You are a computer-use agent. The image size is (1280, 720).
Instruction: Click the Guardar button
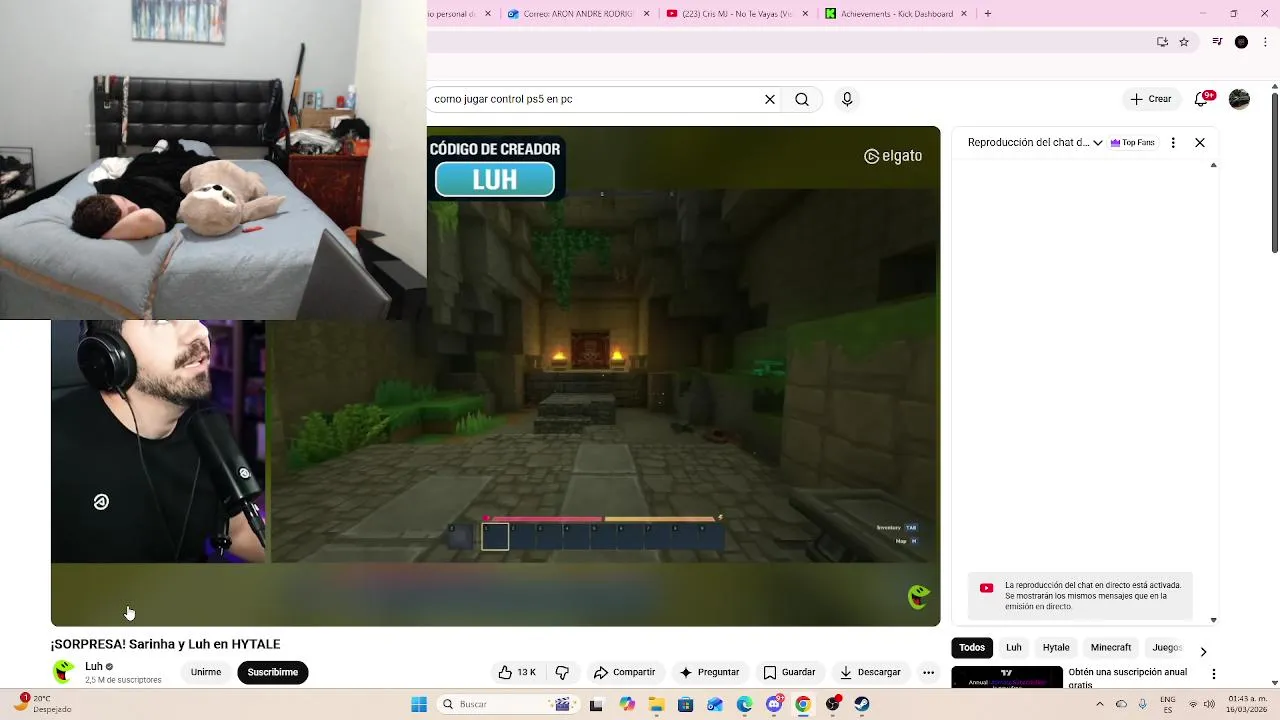(x=790, y=672)
